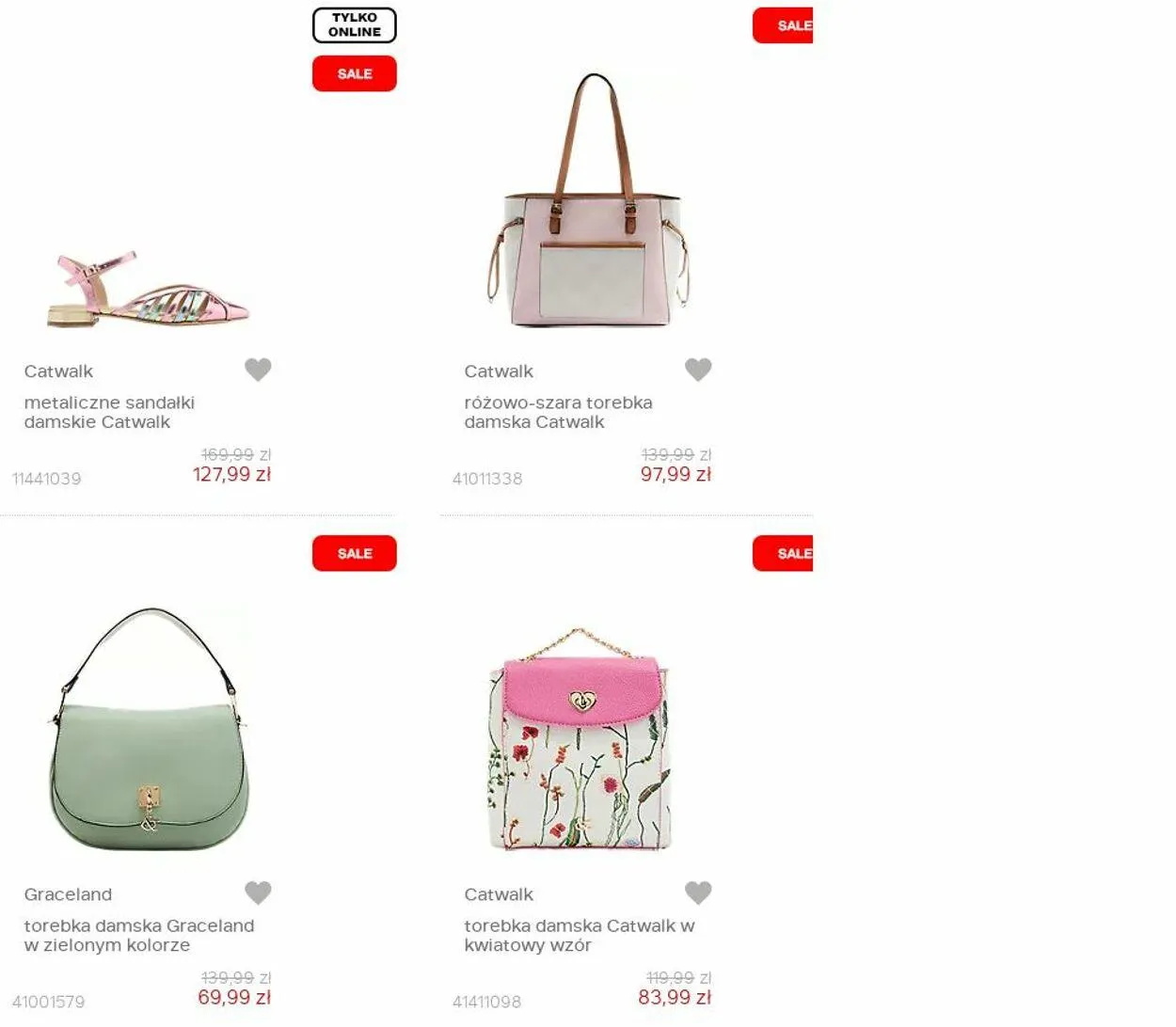Click the Graceland brand name

pos(68,894)
